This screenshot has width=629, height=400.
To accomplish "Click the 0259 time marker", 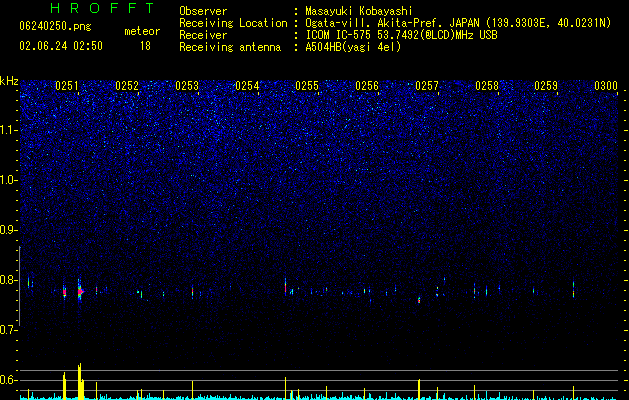I will tap(546, 86).
